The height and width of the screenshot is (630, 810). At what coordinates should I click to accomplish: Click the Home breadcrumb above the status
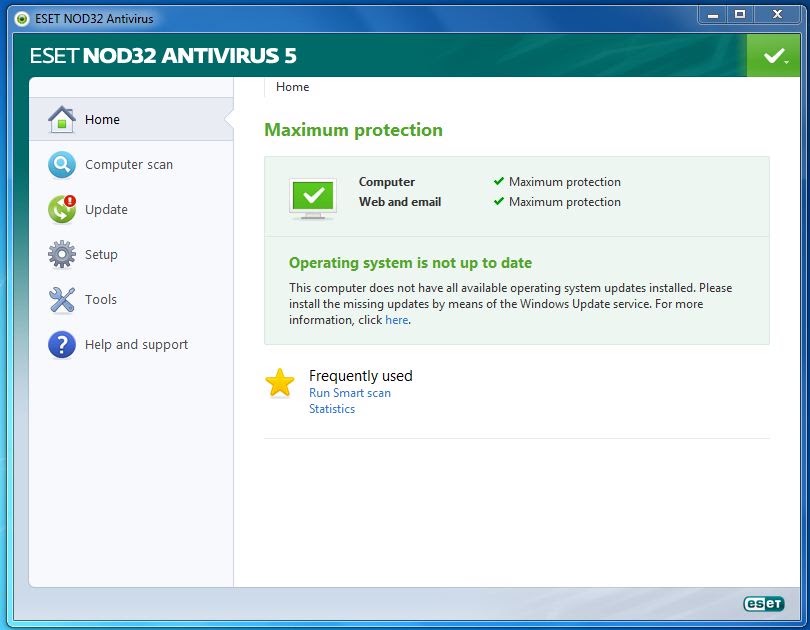pyautogui.click(x=292, y=87)
